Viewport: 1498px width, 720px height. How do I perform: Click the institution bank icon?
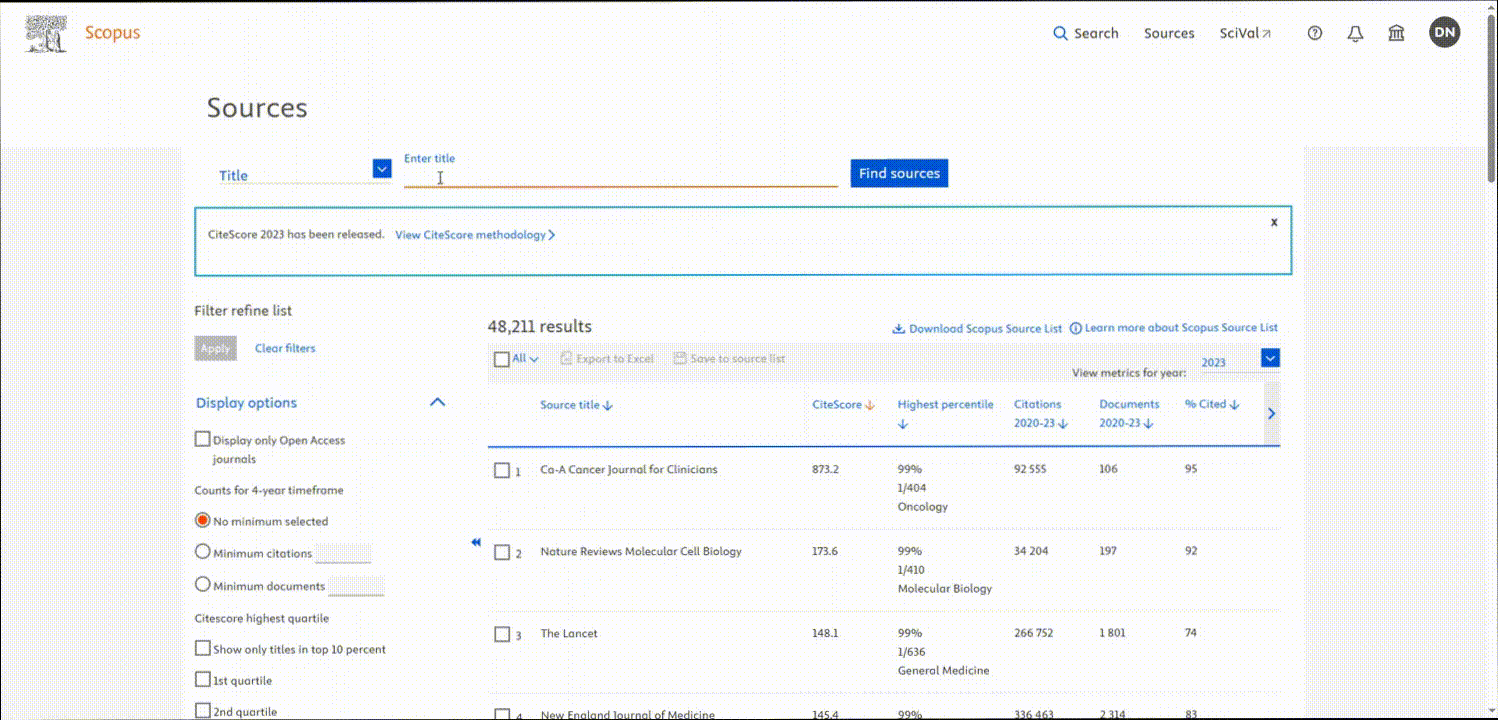(x=1396, y=33)
